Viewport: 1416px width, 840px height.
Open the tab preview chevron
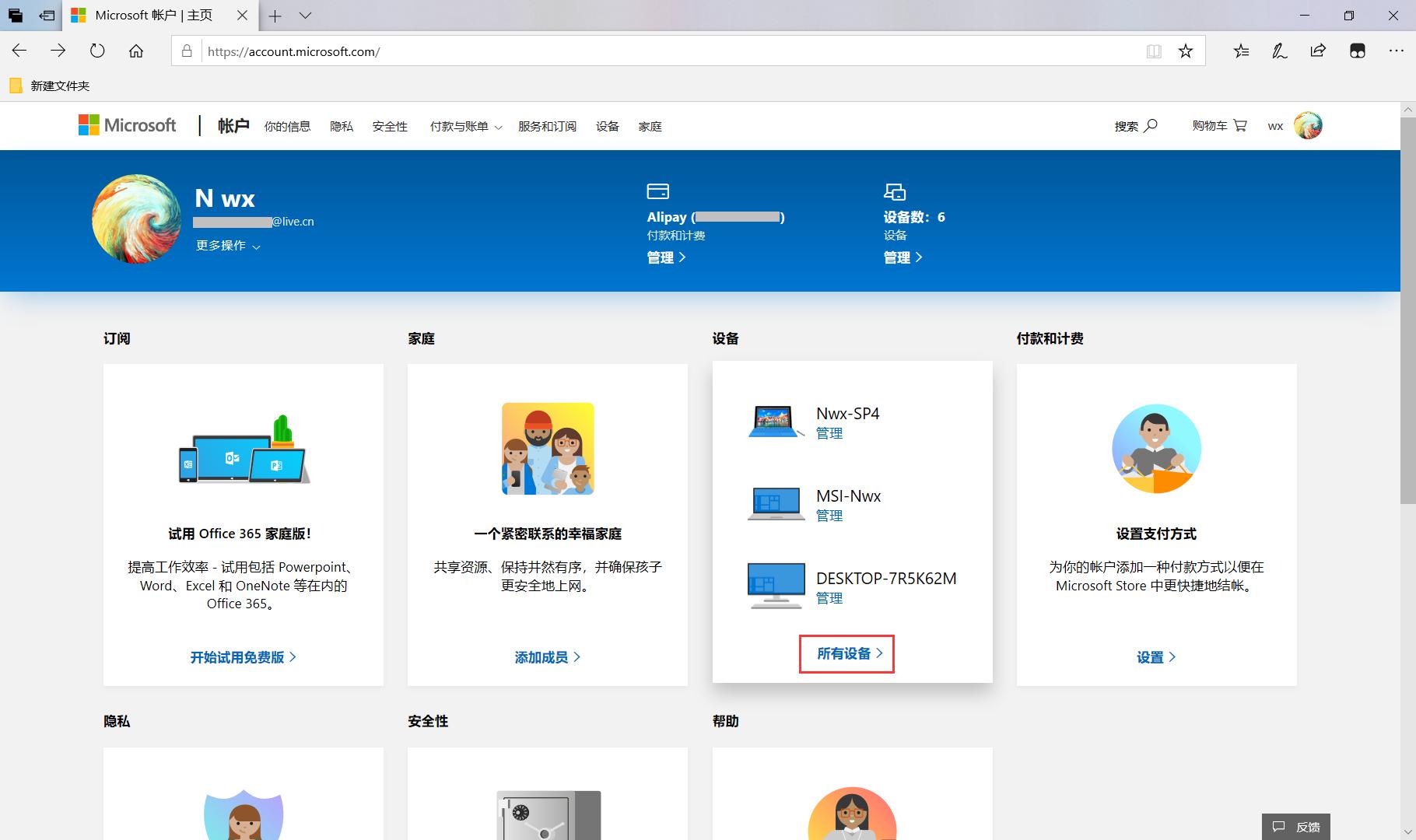click(x=305, y=16)
